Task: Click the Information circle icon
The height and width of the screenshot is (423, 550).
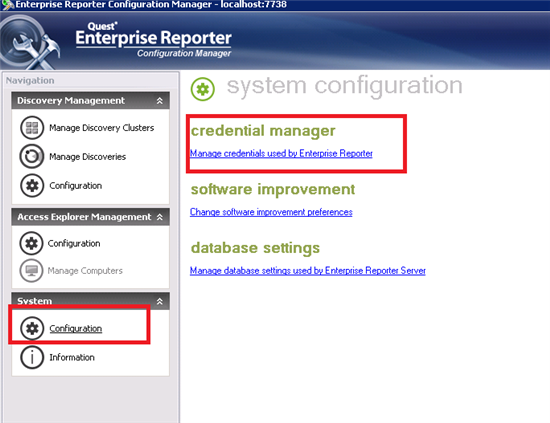Action: [32, 357]
